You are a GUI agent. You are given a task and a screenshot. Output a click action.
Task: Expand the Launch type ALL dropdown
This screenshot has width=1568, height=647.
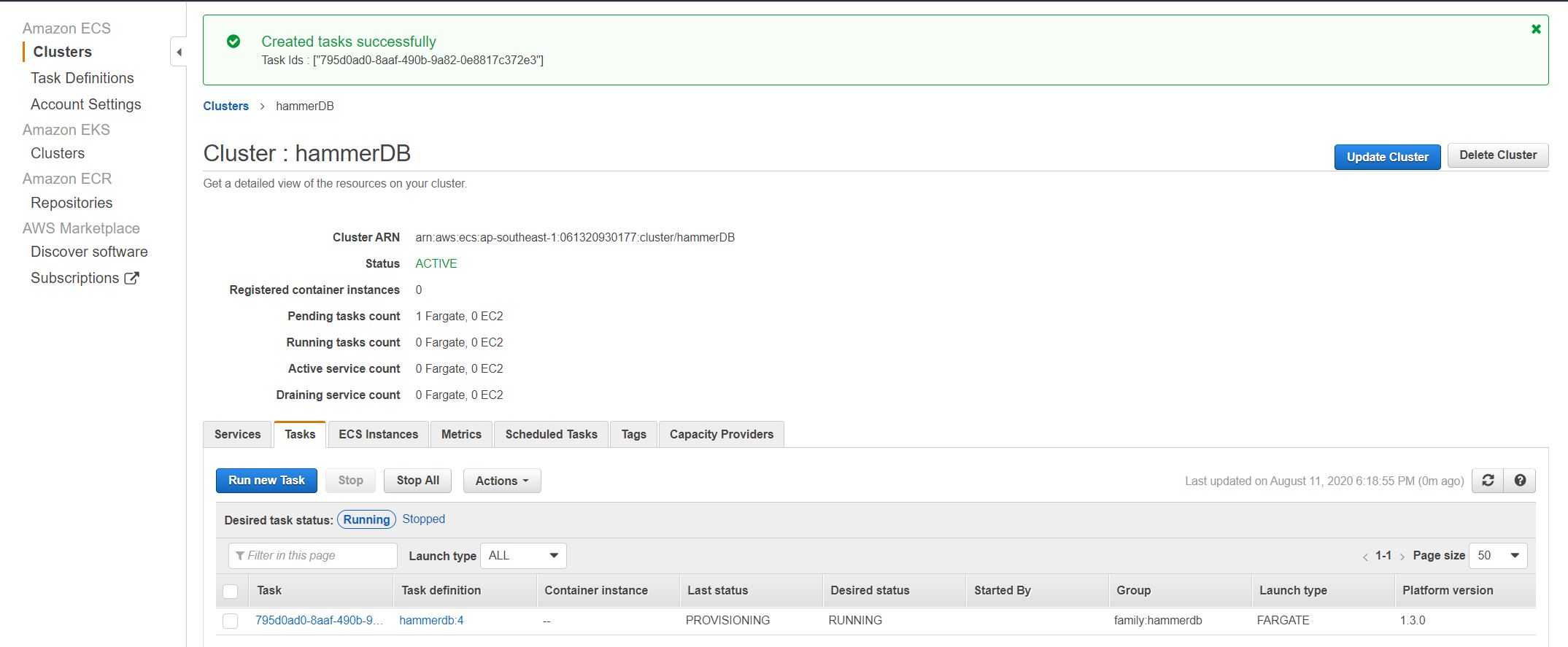point(523,556)
